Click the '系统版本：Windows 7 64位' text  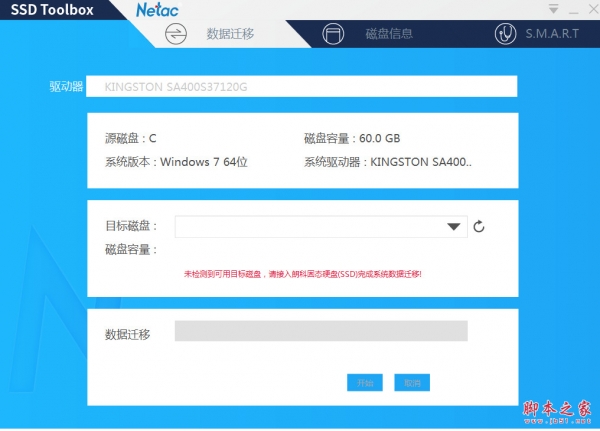point(176,162)
